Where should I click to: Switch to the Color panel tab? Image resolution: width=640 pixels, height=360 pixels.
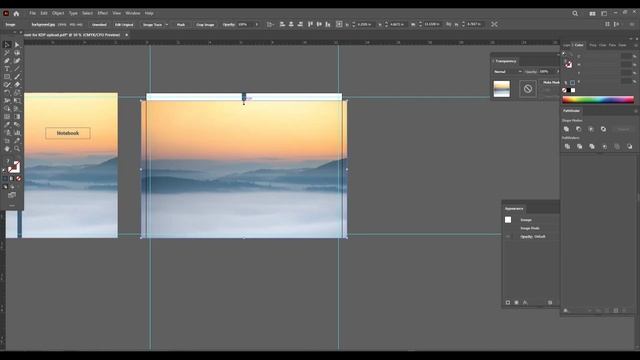579,45
